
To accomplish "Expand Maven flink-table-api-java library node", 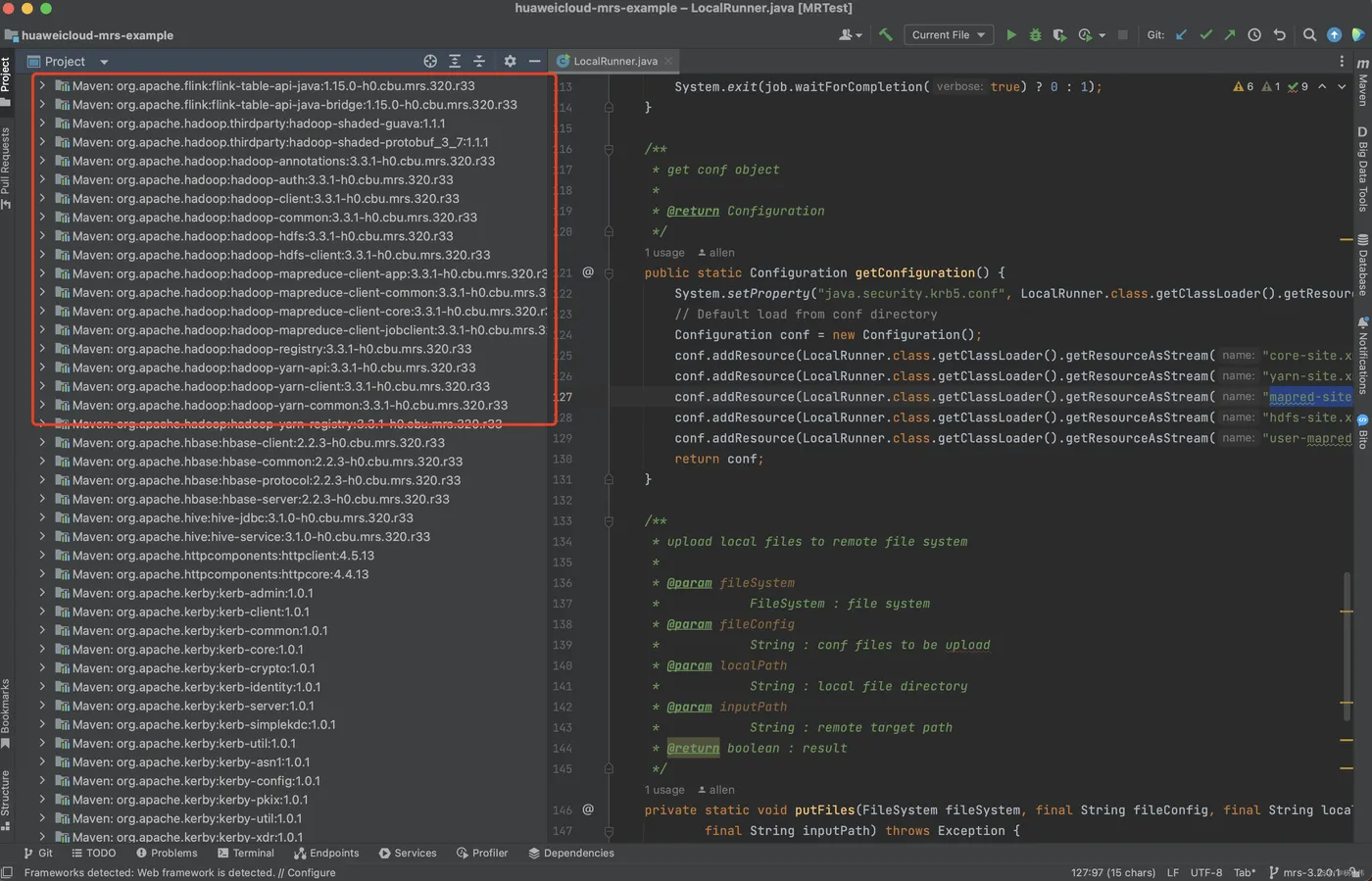I will pos(42,85).
